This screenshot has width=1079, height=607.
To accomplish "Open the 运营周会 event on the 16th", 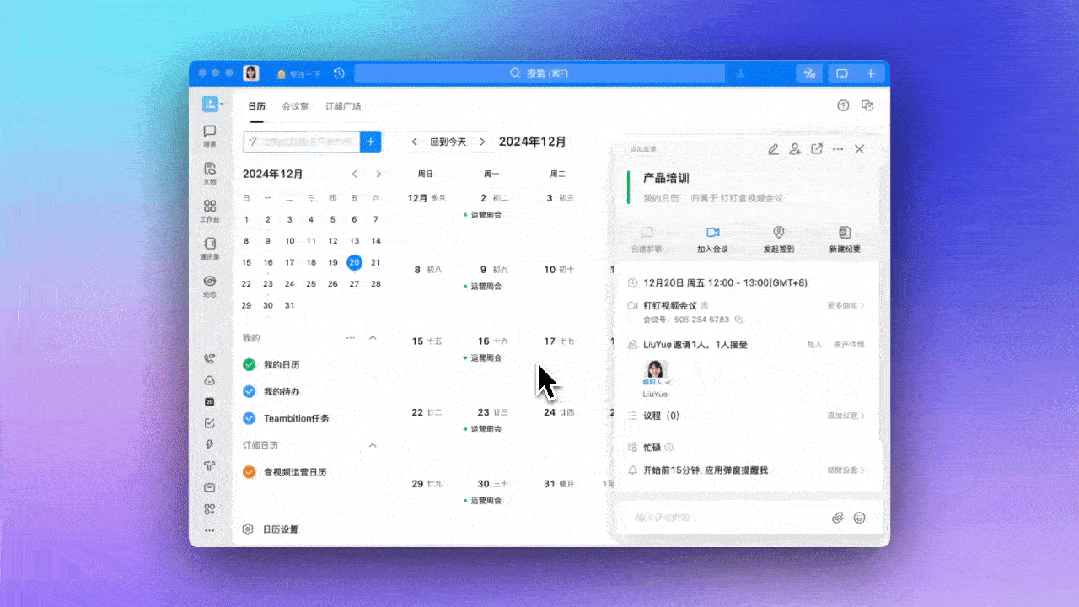I will click(x=484, y=358).
